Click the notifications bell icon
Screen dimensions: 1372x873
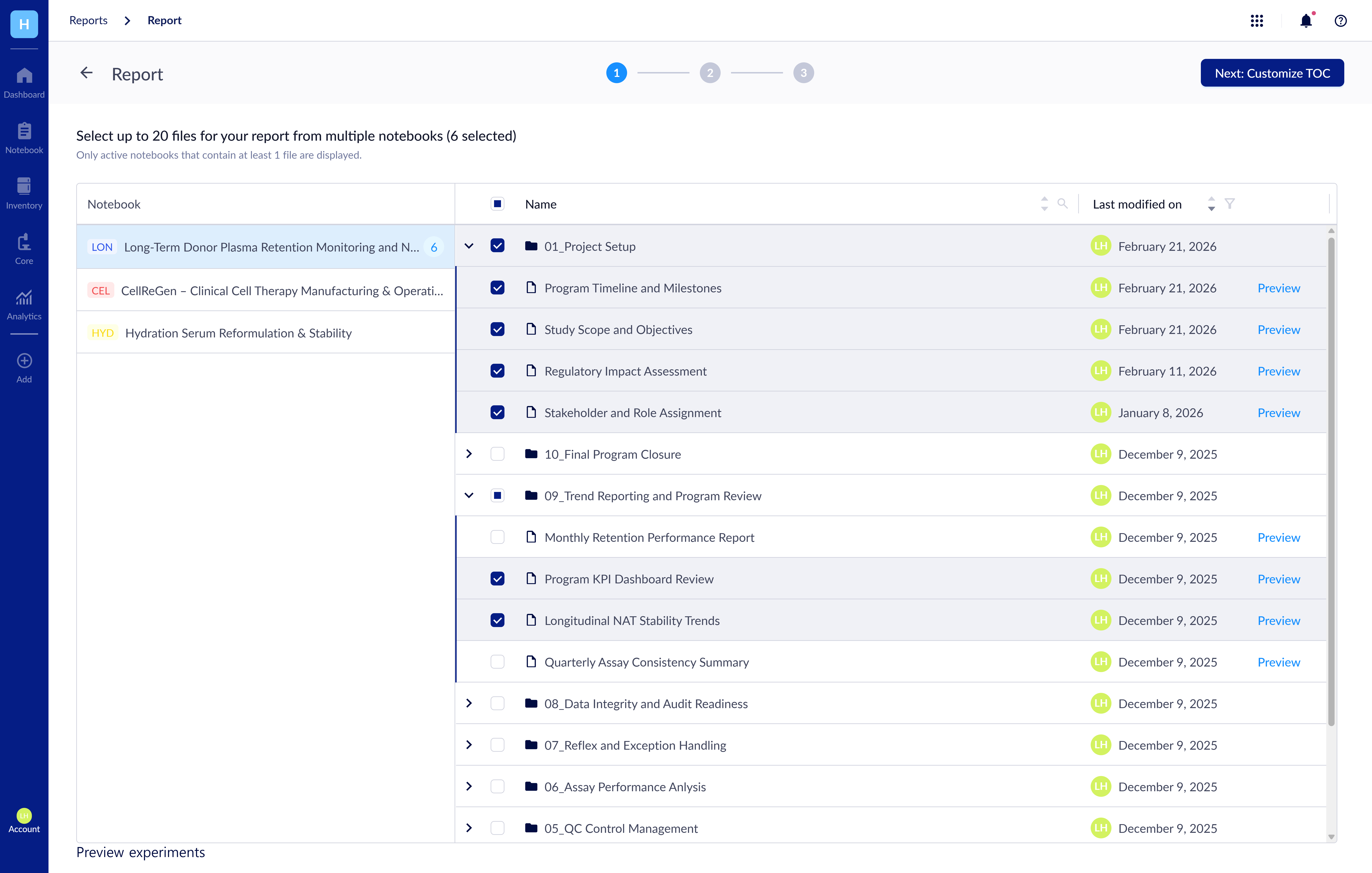[x=1306, y=21]
